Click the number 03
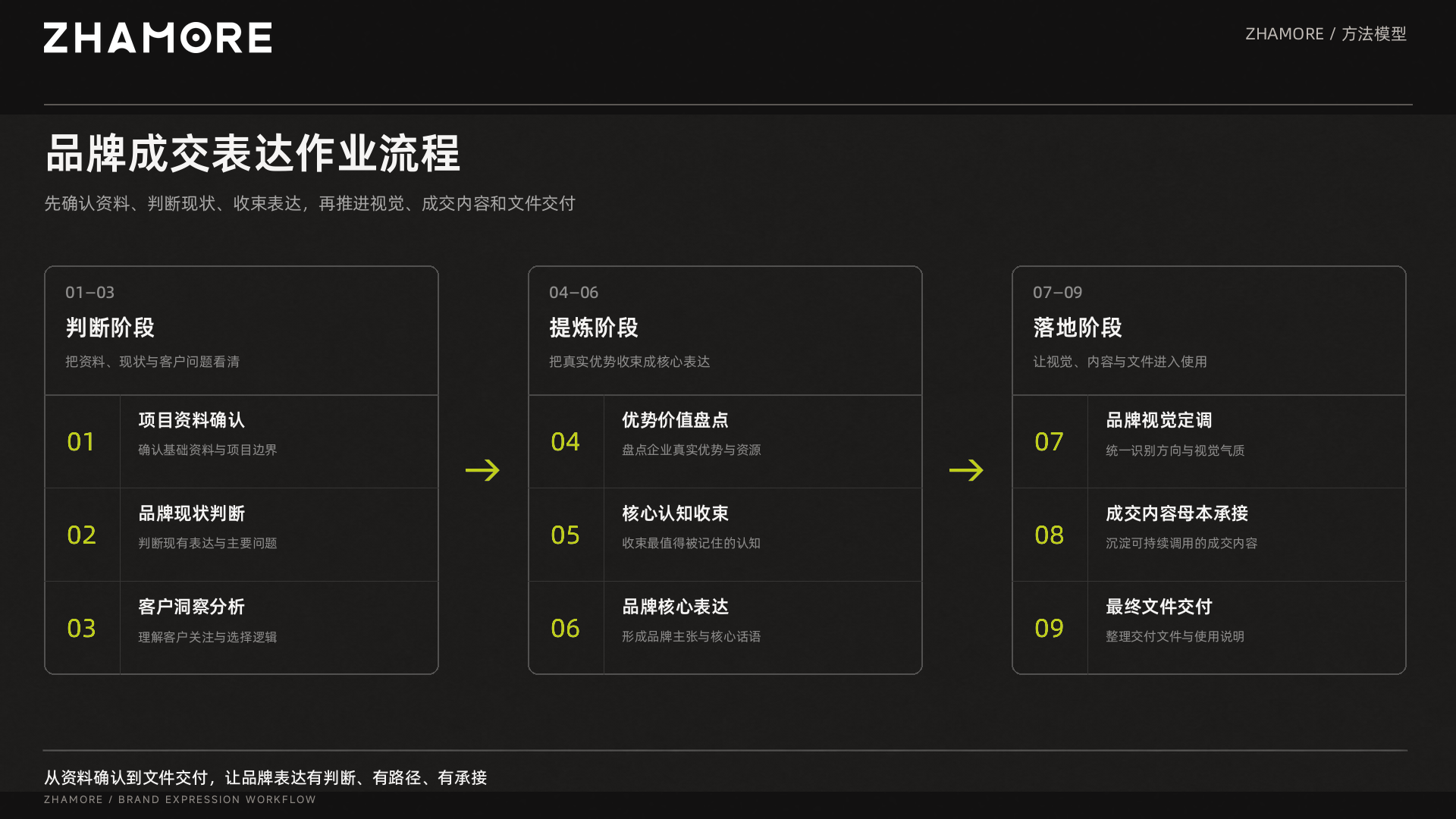Viewport: 1456px width, 819px height. (x=81, y=628)
